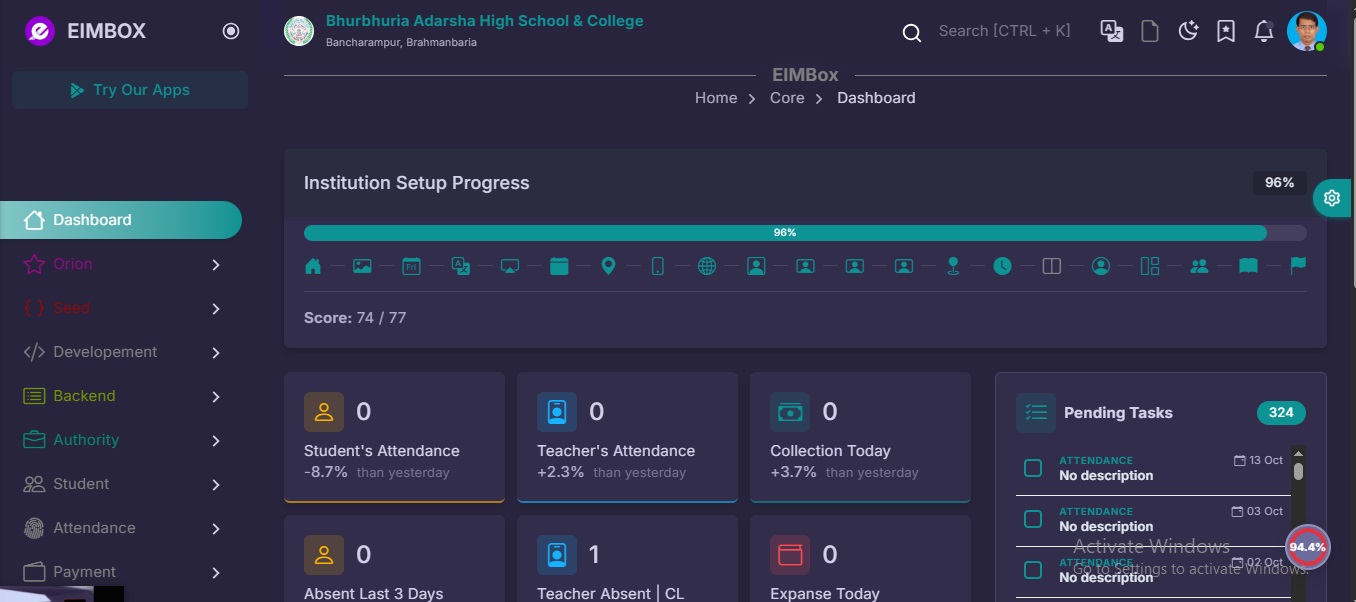Check the 13 Oct attendance task checkbox
1356x602 pixels.
[1033, 468]
